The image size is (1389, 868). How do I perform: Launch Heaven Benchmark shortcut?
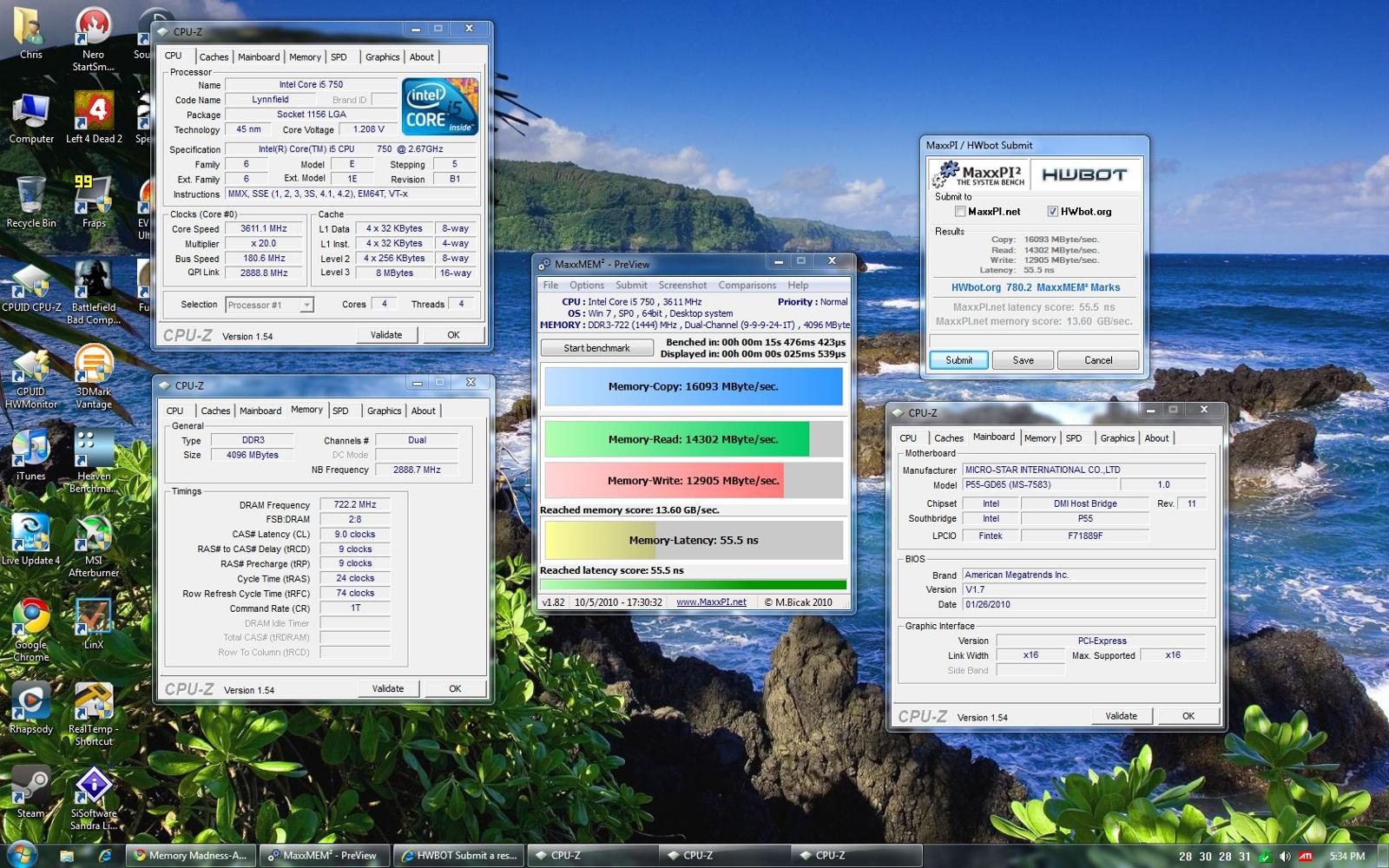point(94,461)
